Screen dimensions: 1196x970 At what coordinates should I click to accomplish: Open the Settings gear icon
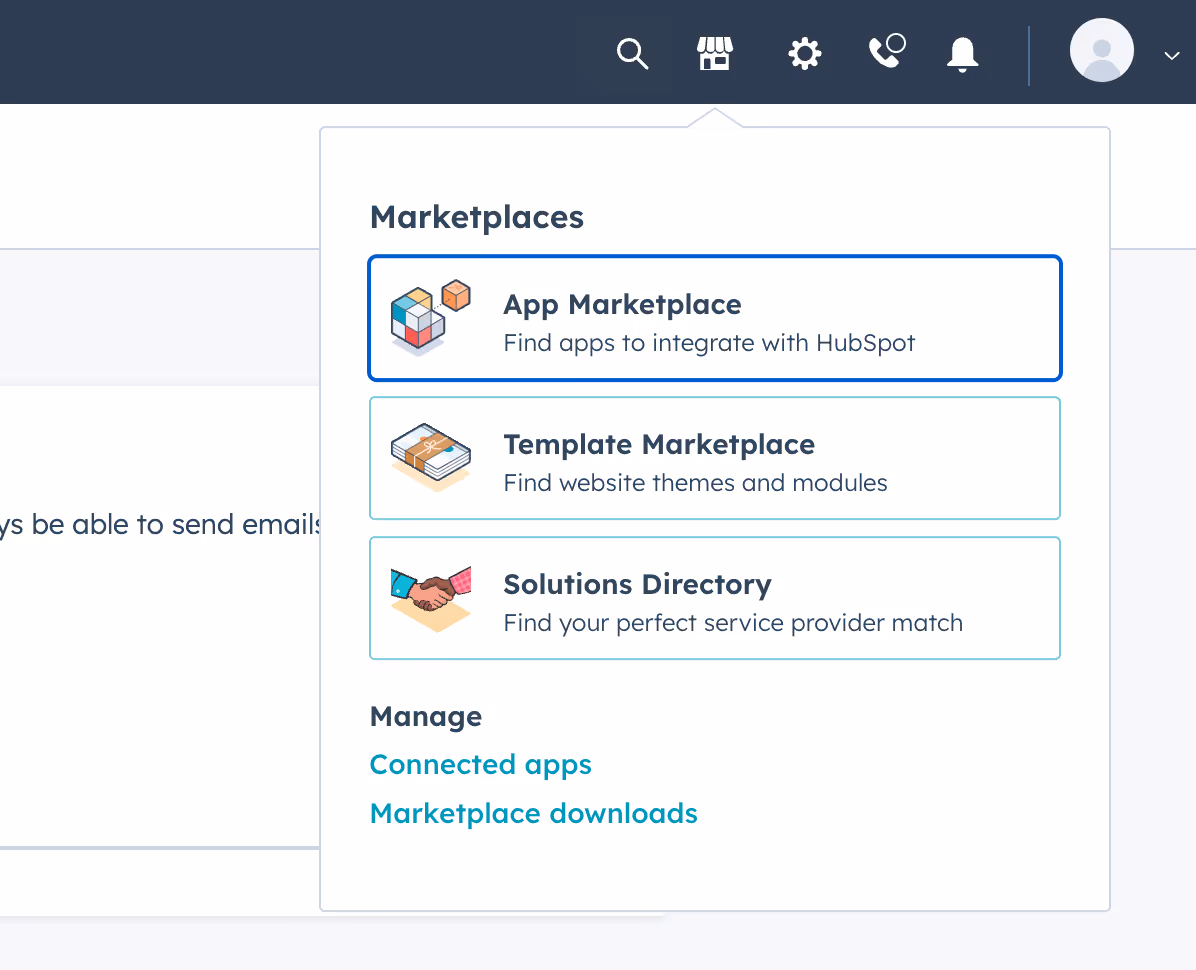pyautogui.click(x=804, y=54)
